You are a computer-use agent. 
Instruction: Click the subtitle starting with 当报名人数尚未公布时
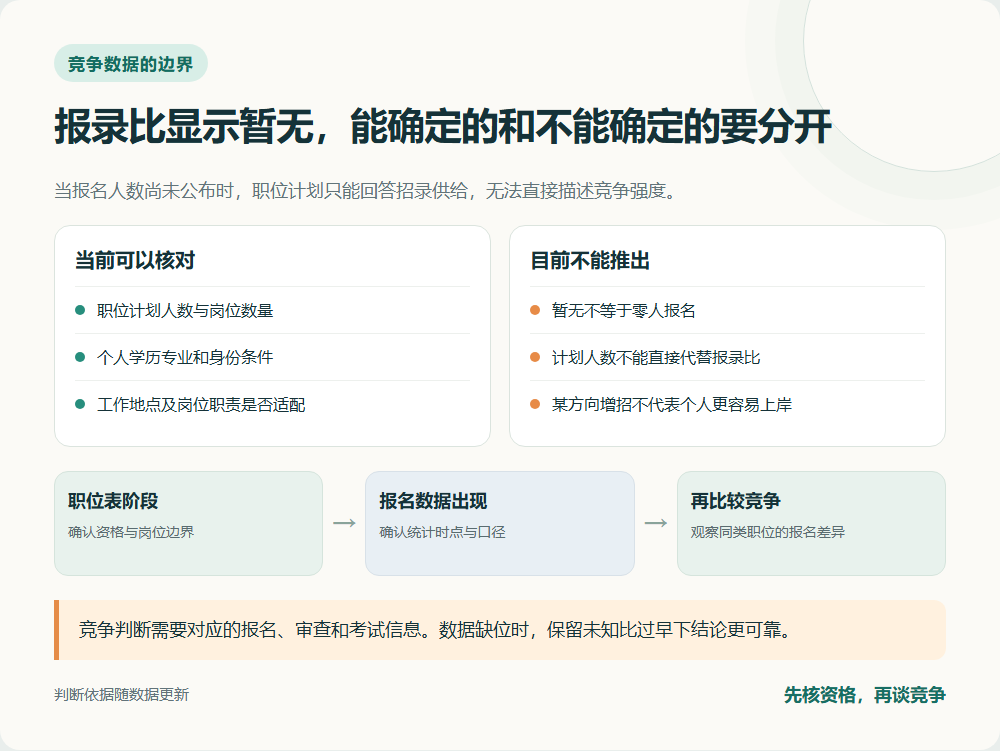click(x=365, y=191)
